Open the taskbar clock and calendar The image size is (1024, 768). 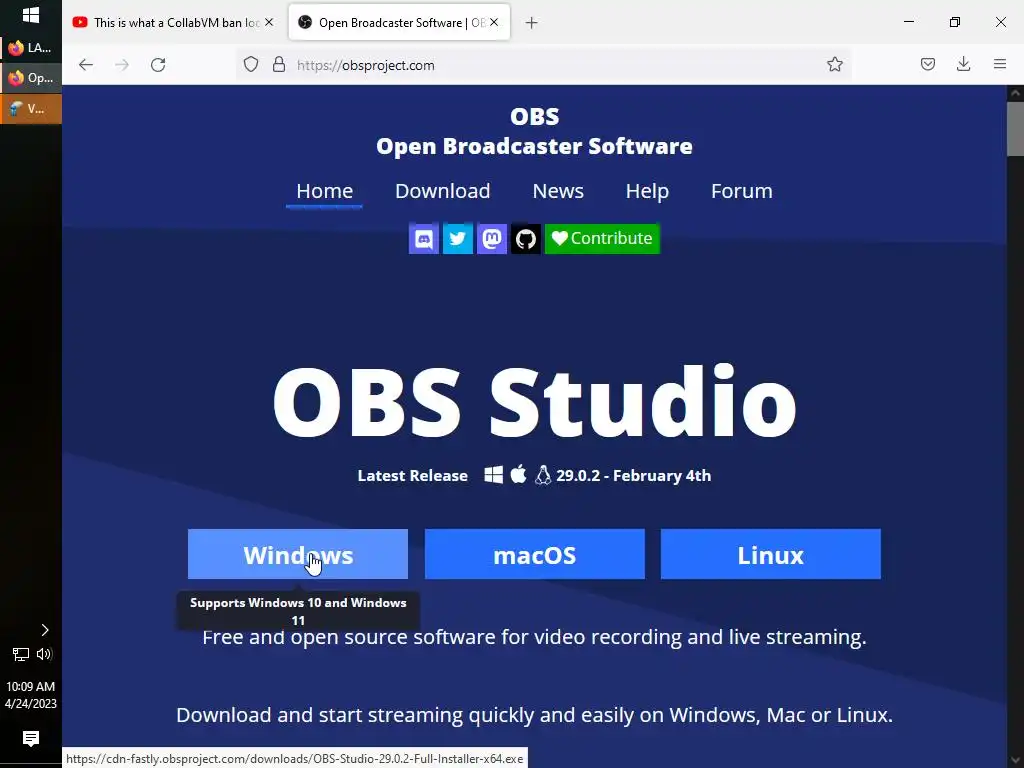click(31, 695)
